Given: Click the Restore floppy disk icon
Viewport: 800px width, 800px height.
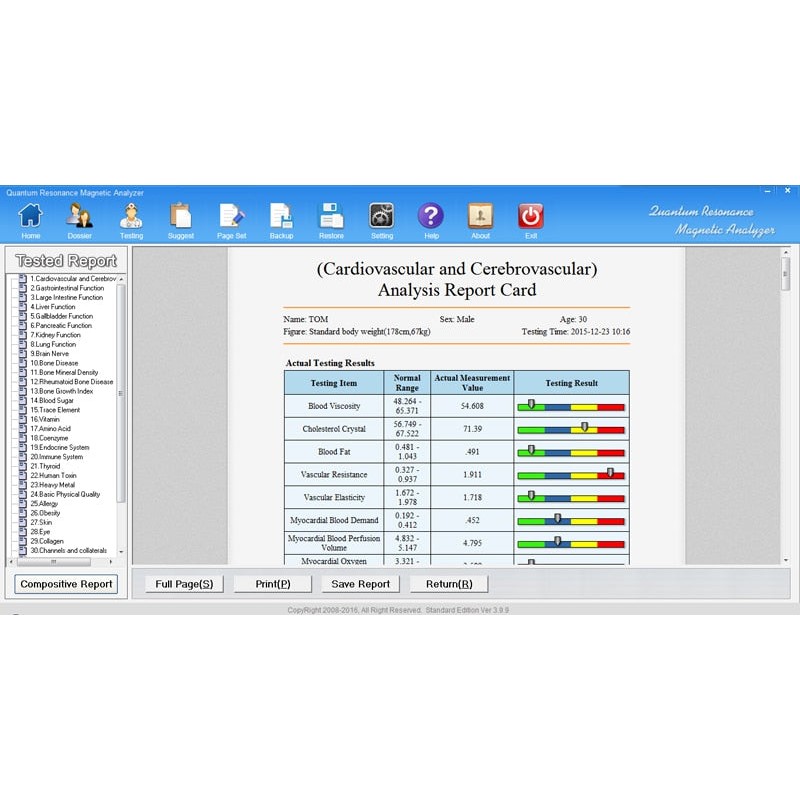Looking at the screenshot, I should [331, 216].
